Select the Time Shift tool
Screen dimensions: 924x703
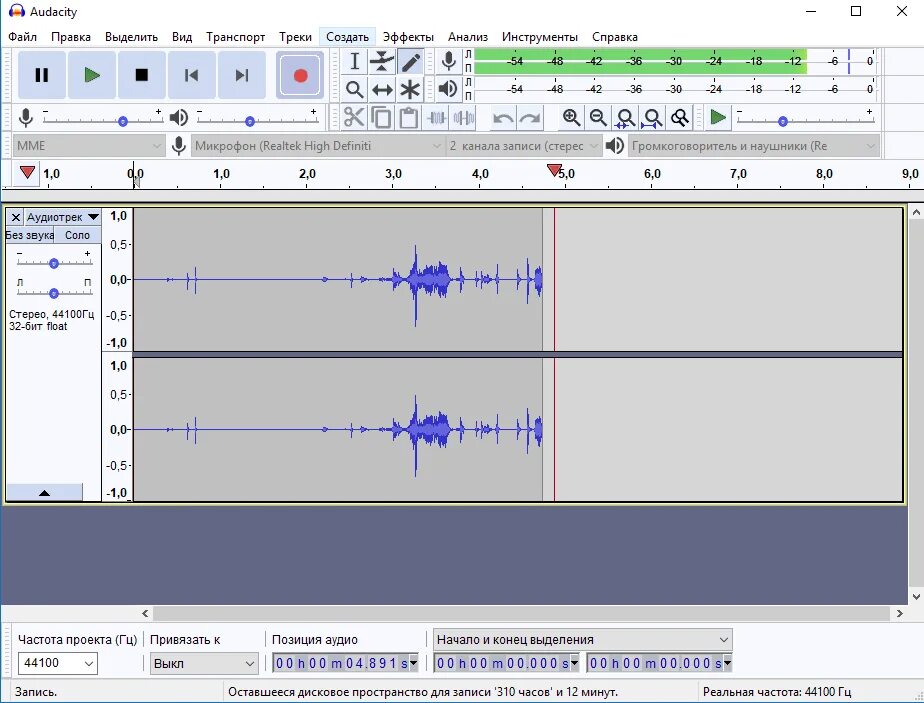pyautogui.click(x=382, y=89)
